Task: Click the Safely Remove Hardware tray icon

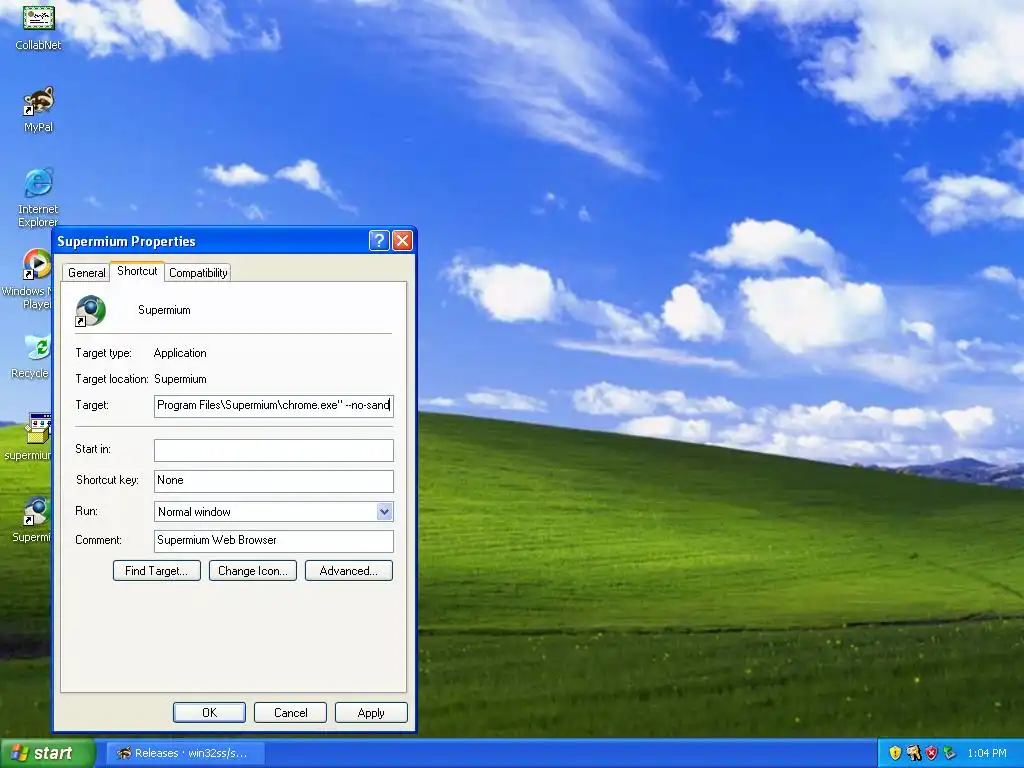Action: [949, 753]
